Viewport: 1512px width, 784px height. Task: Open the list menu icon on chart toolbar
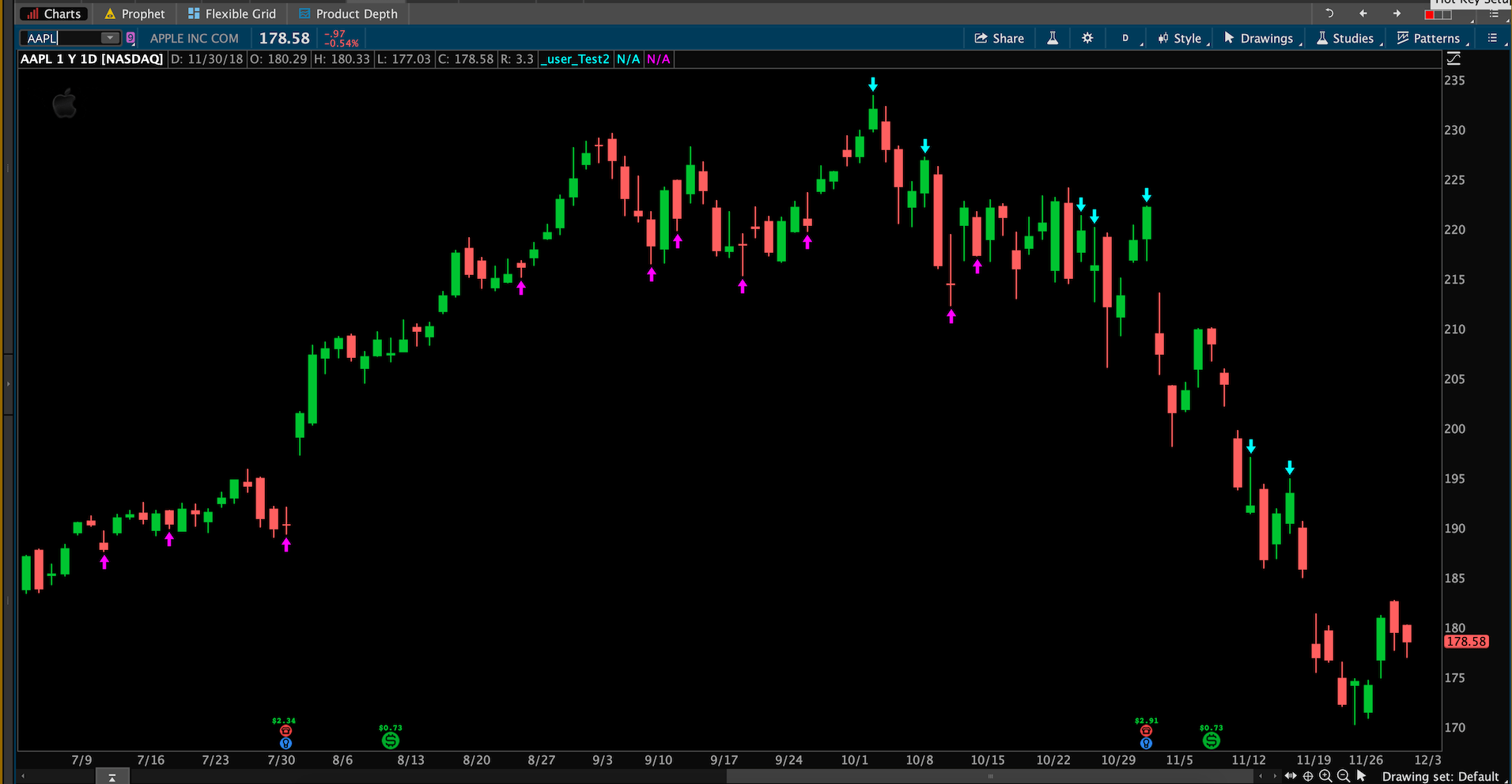point(1492,38)
